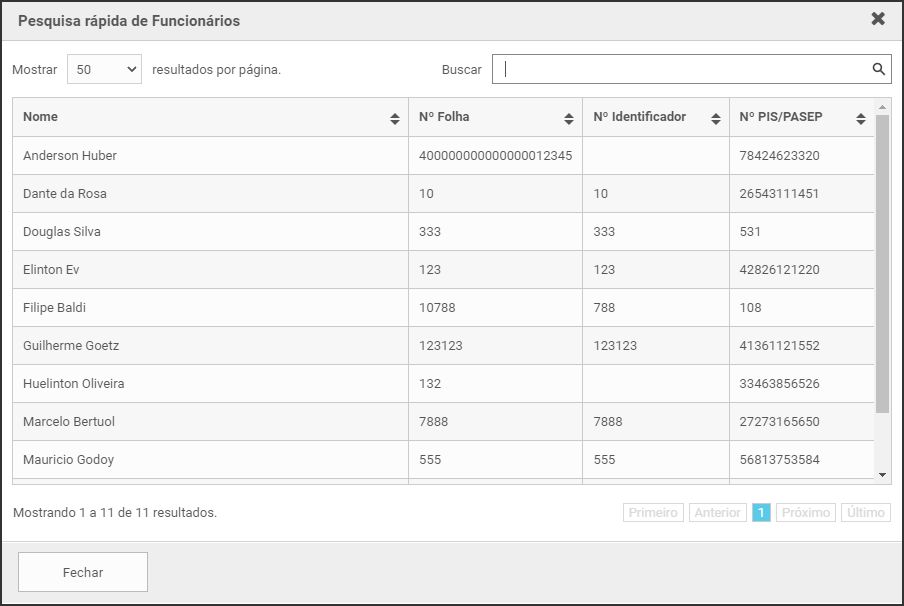The height and width of the screenshot is (606, 904).
Task: Open the results per page dropdown
Action: click(104, 70)
